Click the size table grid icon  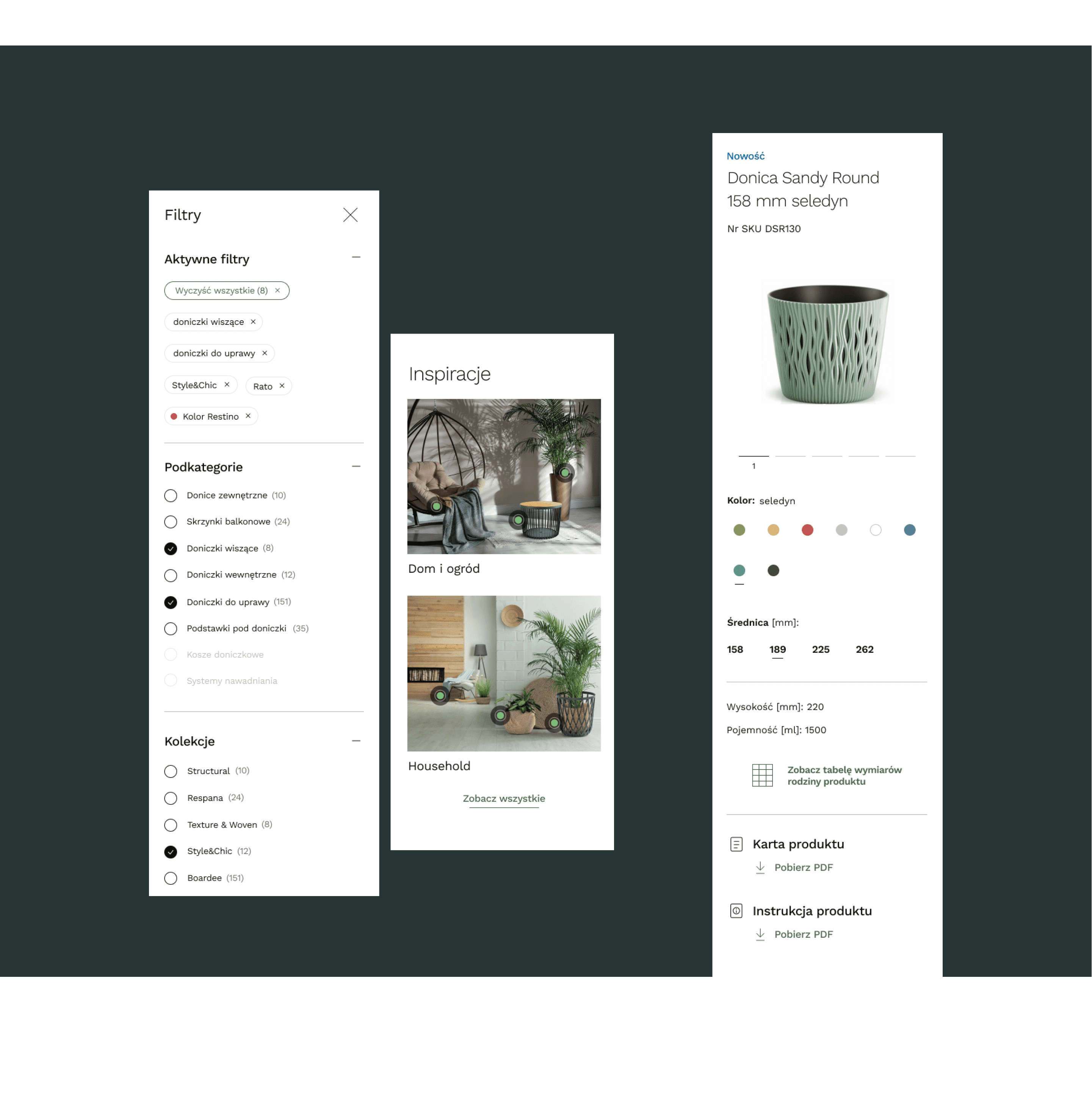[x=762, y=776]
